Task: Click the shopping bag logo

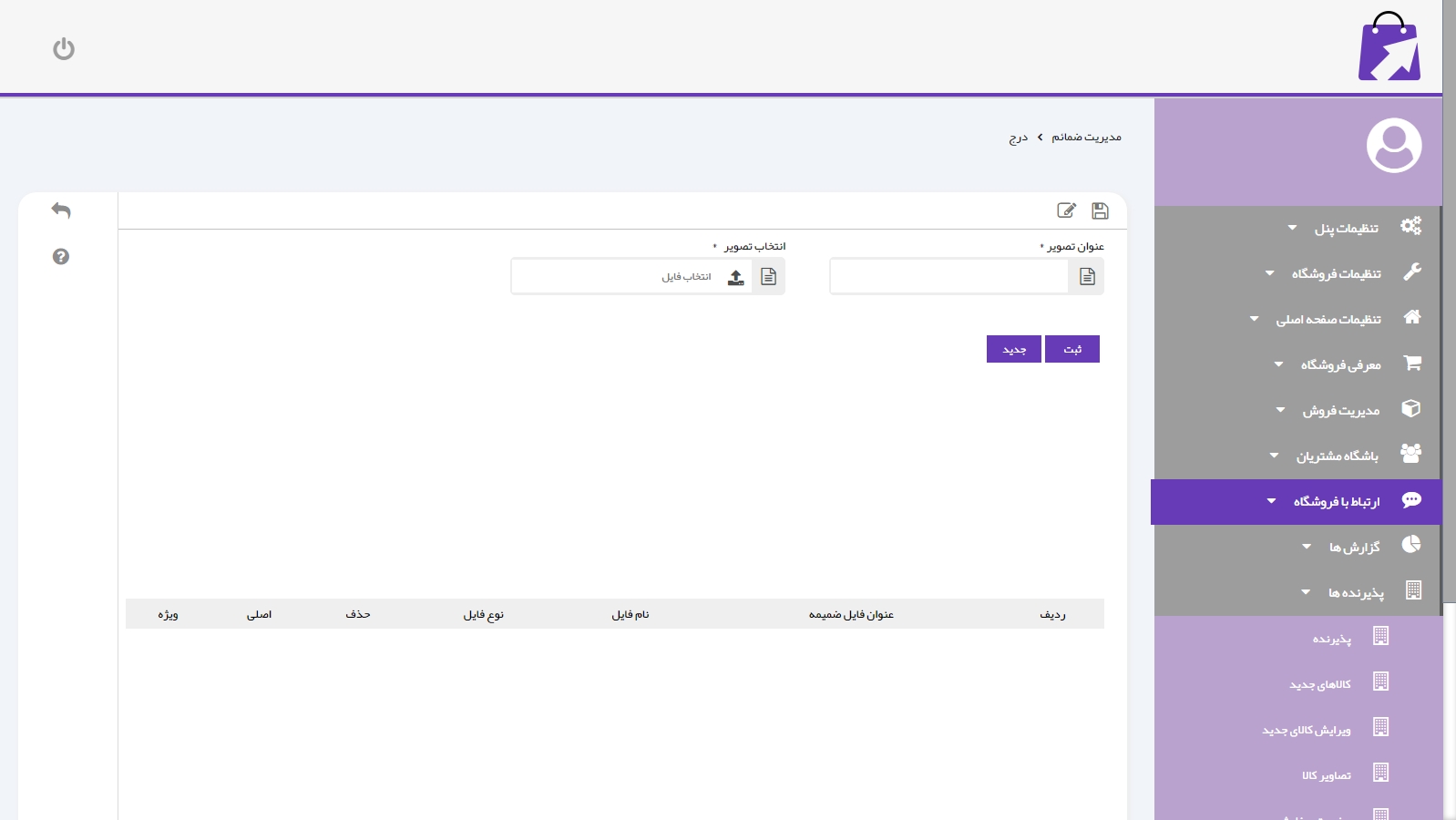Action: point(1389,47)
